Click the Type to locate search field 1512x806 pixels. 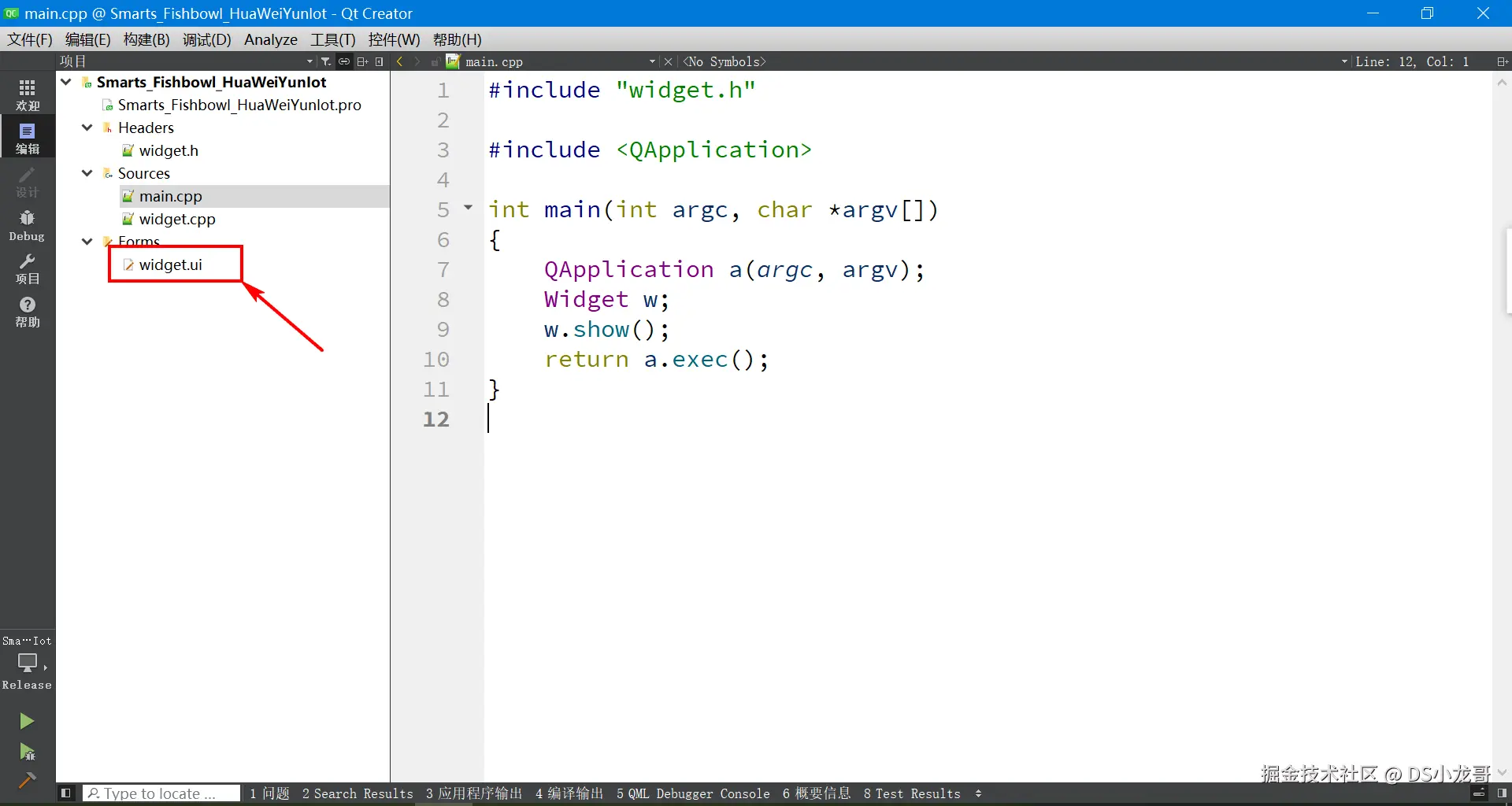coord(161,793)
